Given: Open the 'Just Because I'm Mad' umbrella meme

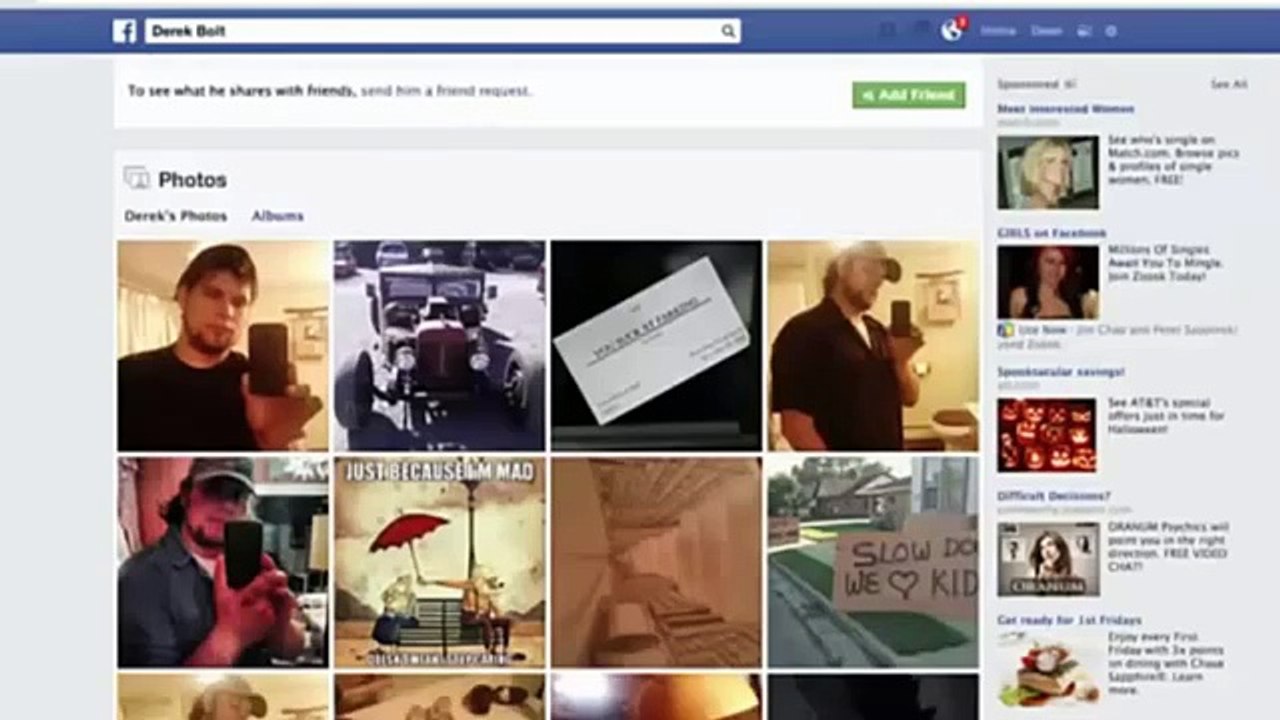Looking at the screenshot, I should pyautogui.click(x=440, y=563).
